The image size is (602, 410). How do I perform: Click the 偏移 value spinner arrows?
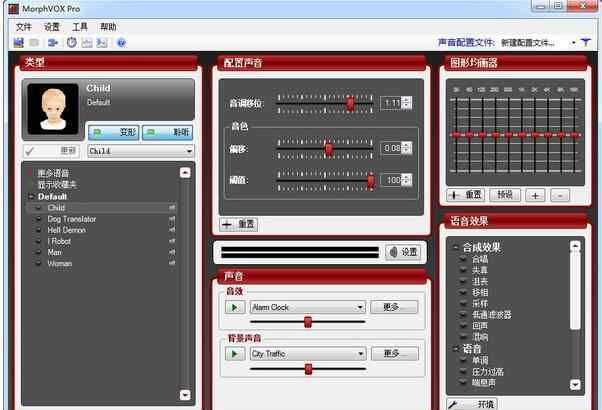pos(408,148)
